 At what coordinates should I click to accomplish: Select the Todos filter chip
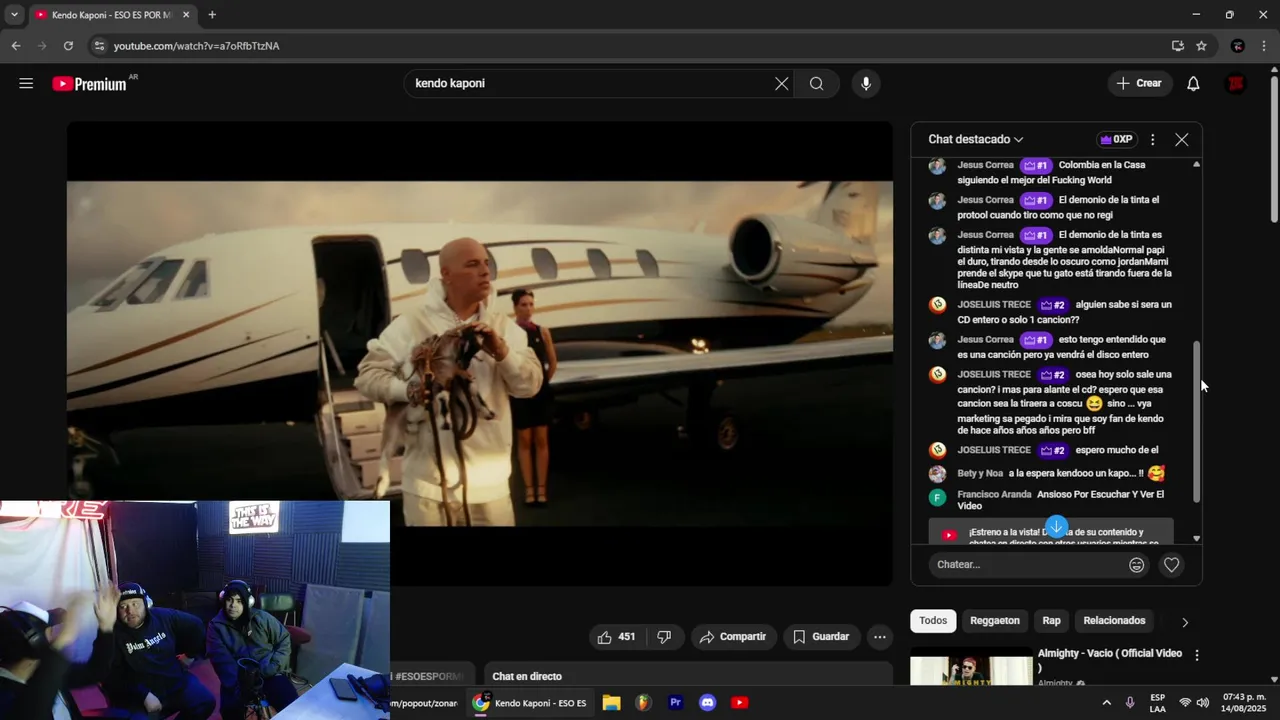tap(933, 621)
